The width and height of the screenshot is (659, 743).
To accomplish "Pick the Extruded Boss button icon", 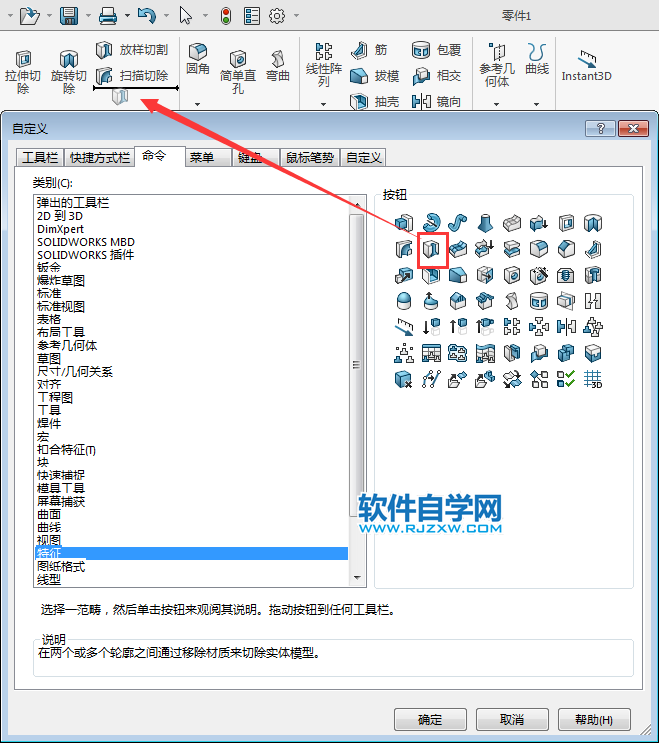I will tap(404, 222).
